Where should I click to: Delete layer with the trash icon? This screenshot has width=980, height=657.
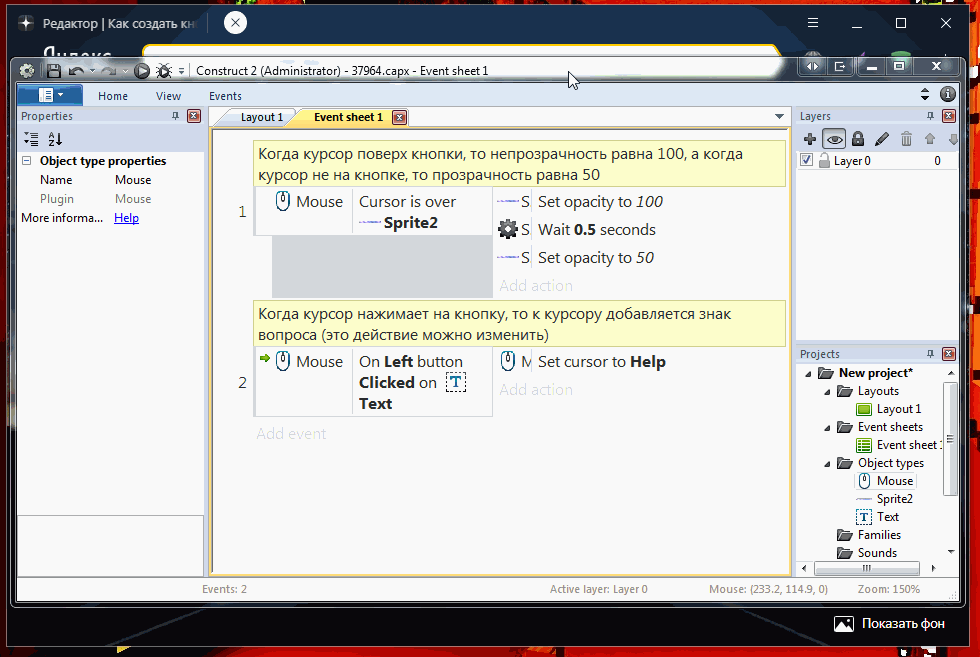point(906,139)
